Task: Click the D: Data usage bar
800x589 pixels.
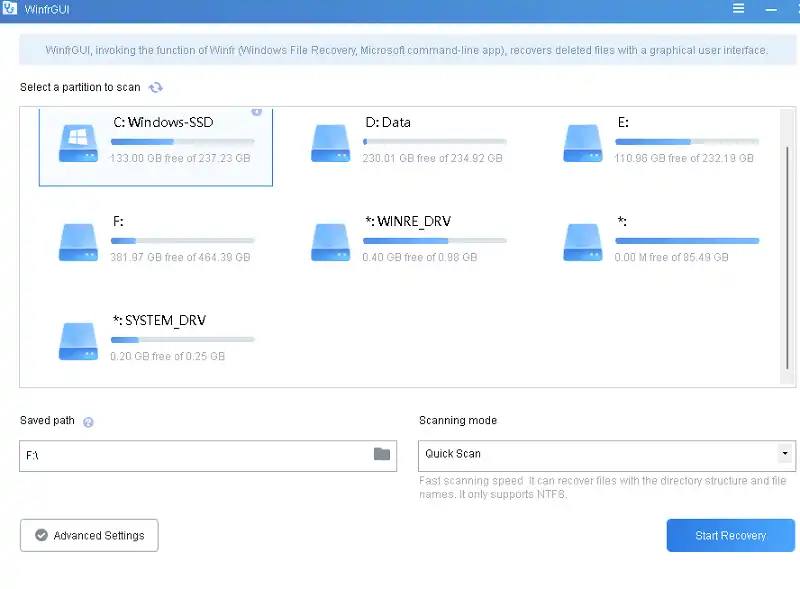Action: tap(434, 142)
